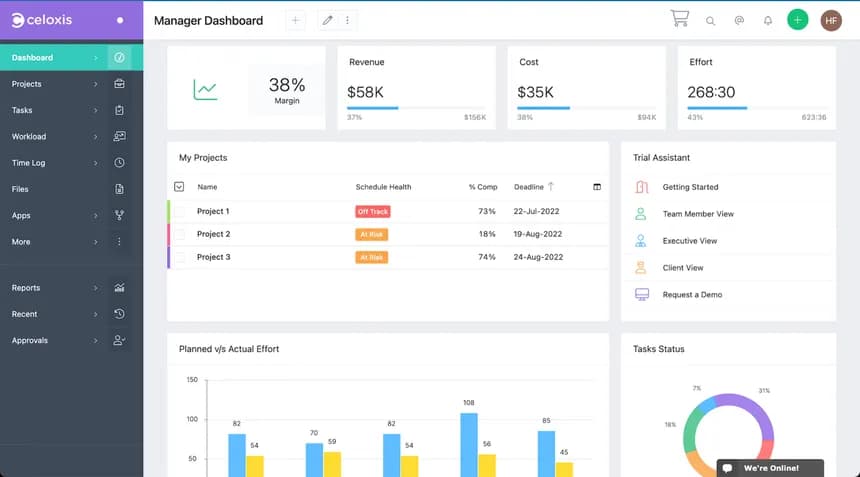The height and width of the screenshot is (477, 860).
Task: Select Approvals in the sidebar menu
Action: click(x=30, y=341)
